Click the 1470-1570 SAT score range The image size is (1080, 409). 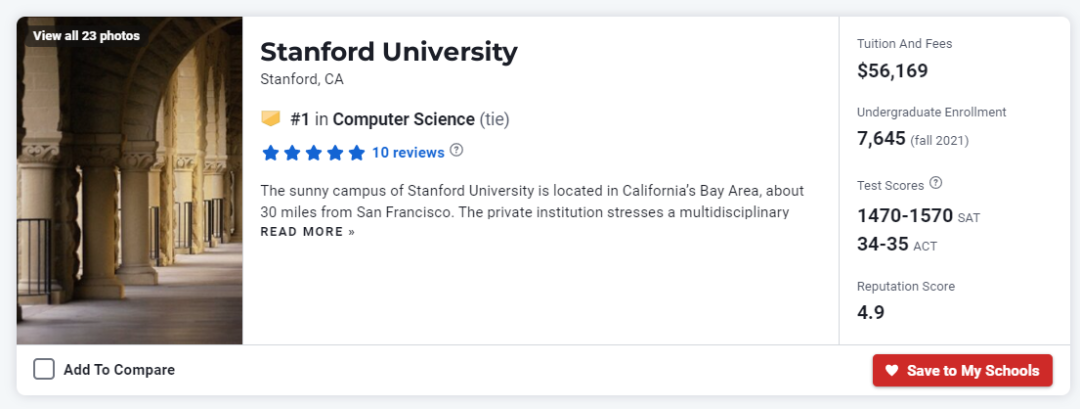coord(905,216)
